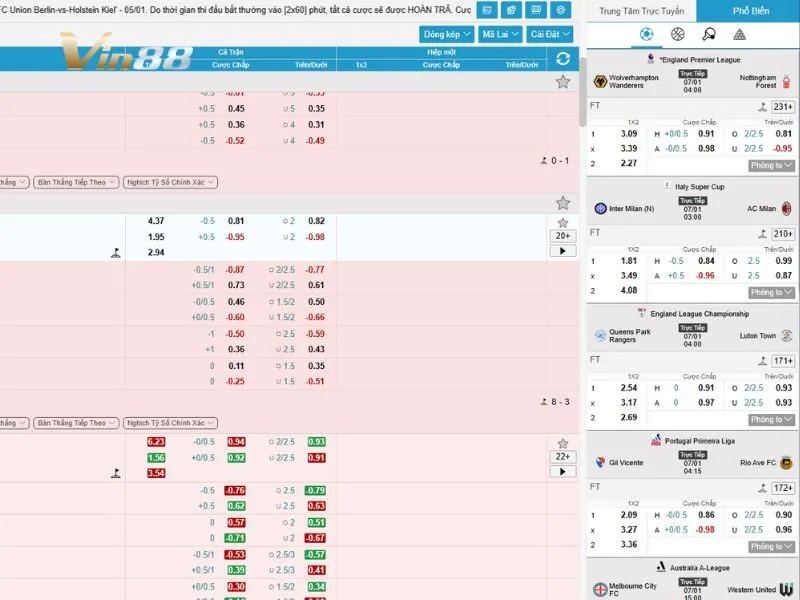Click the Nottingham Forest club crest
The width and height of the screenshot is (800, 600).
(x=786, y=82)
